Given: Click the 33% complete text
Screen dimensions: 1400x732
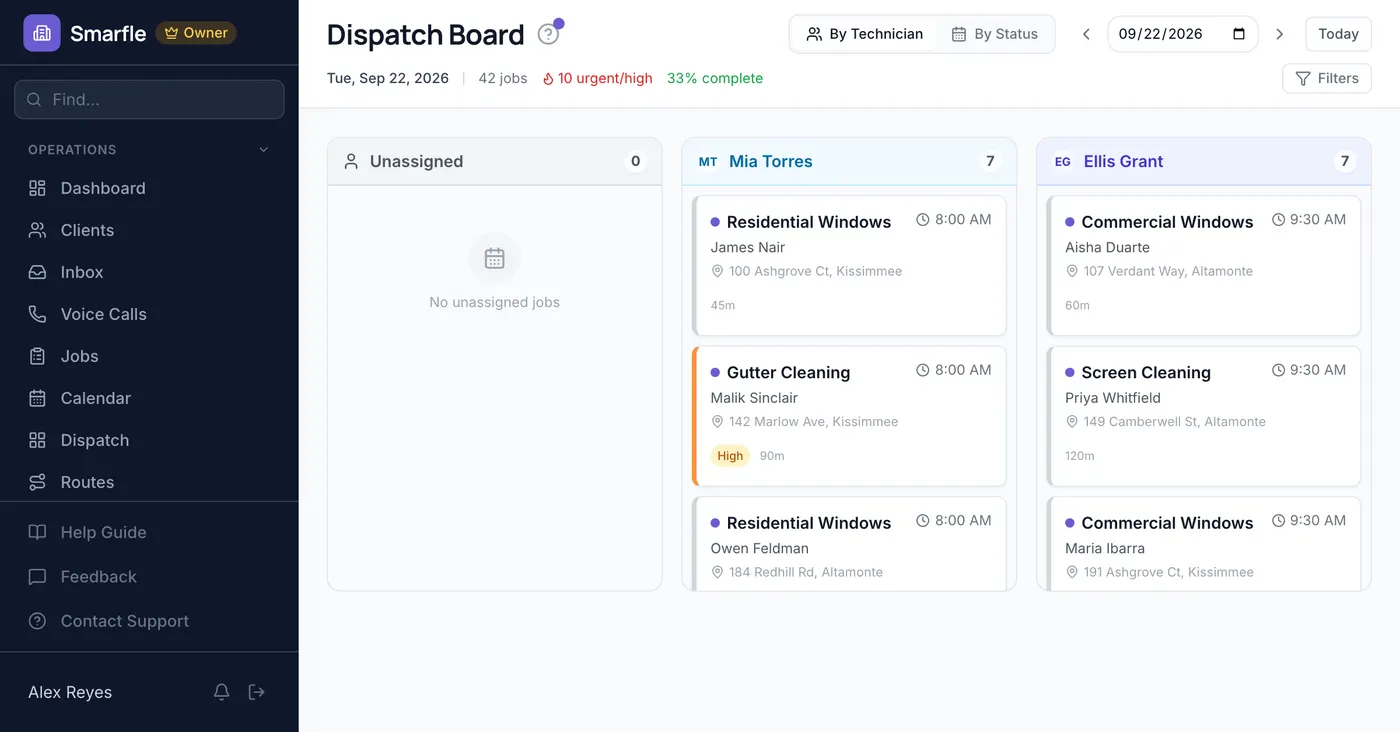Looking at the screenshot, I should click(x=715, y=78).
